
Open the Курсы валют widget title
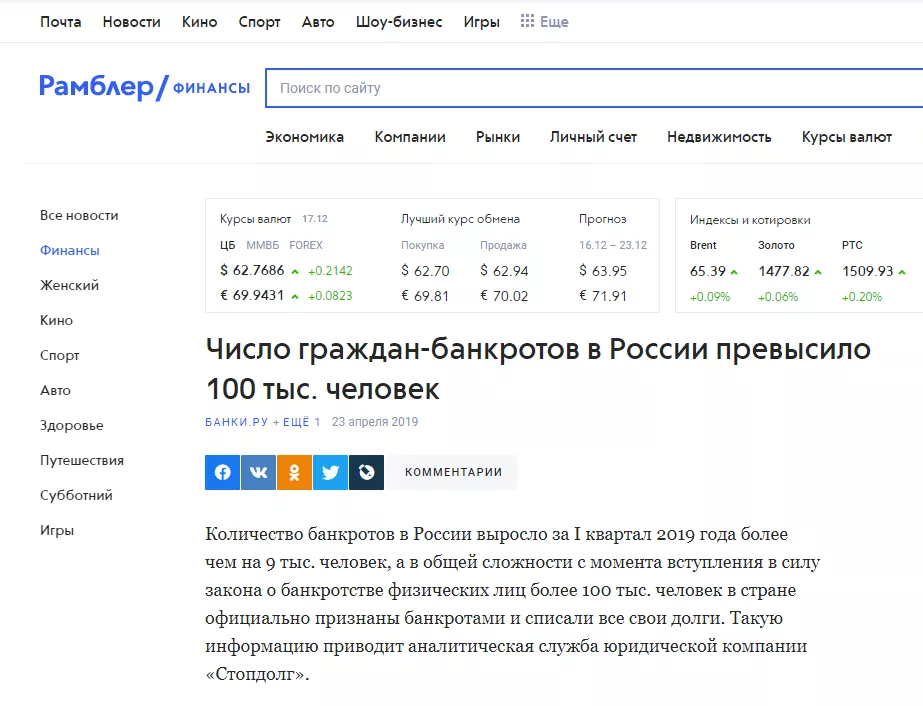(255, 219)
